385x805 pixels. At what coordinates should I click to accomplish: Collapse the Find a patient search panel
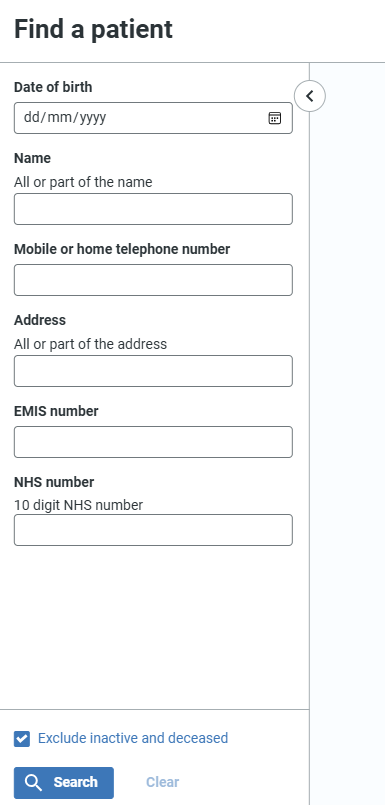(310, 96)
